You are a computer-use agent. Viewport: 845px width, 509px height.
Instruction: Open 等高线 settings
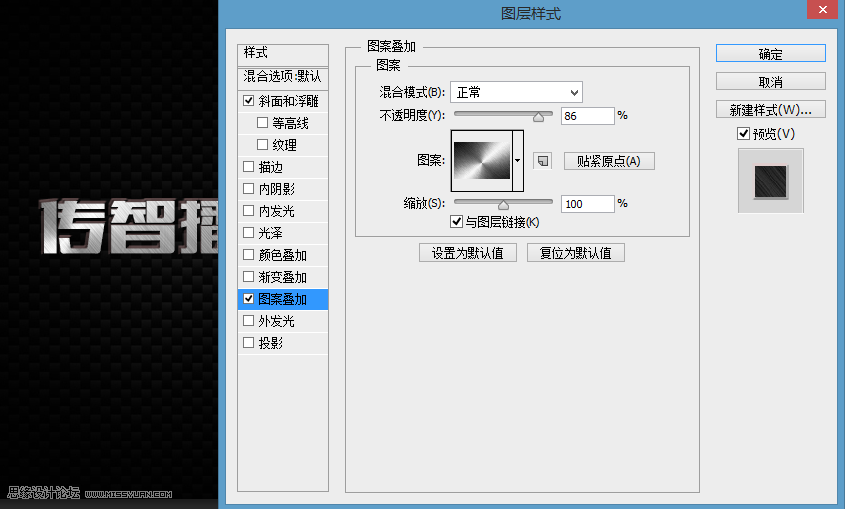290,123
